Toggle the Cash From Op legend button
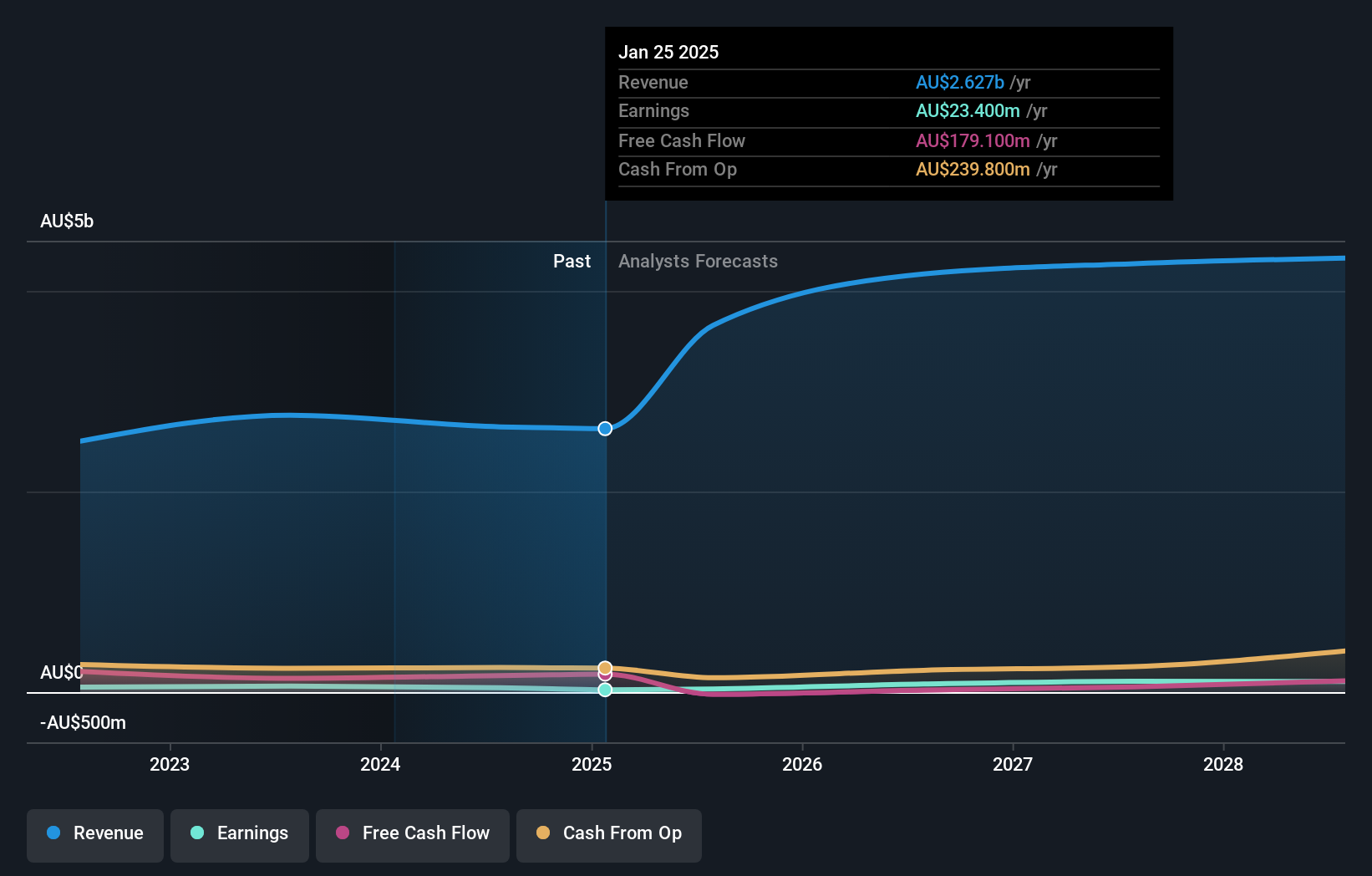Image resolution: width=1372 pixels, height=876 pixels. [609, 835]
